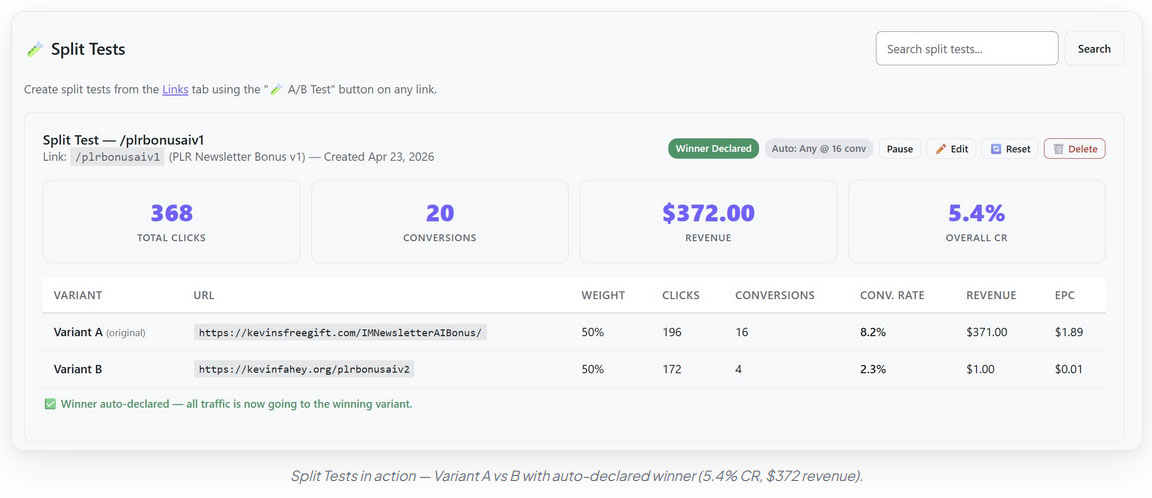The image size is (1152, 498).
Task: Select the Variant A URL kevinsfreegift.com
Action: coord(340,332)
